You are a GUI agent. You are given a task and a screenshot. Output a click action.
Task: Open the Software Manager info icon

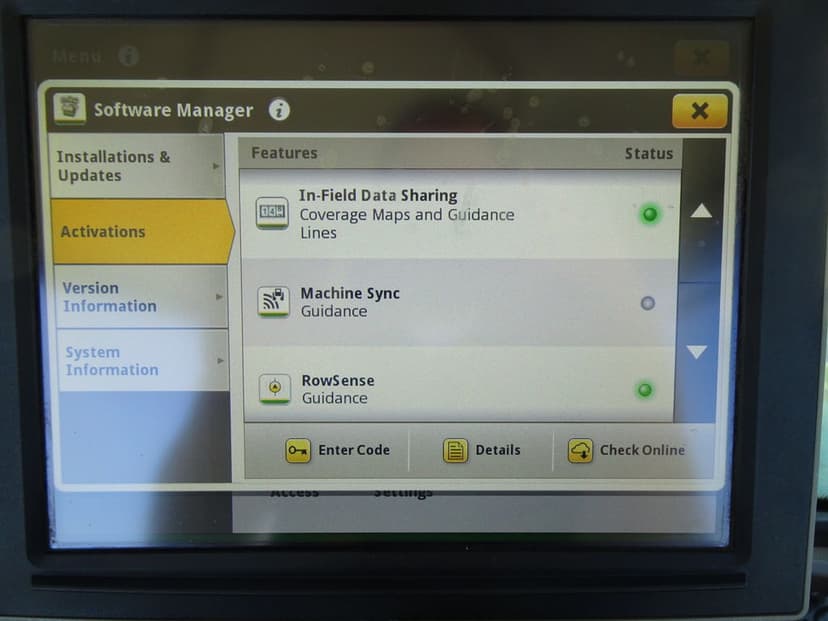(279, 110)
